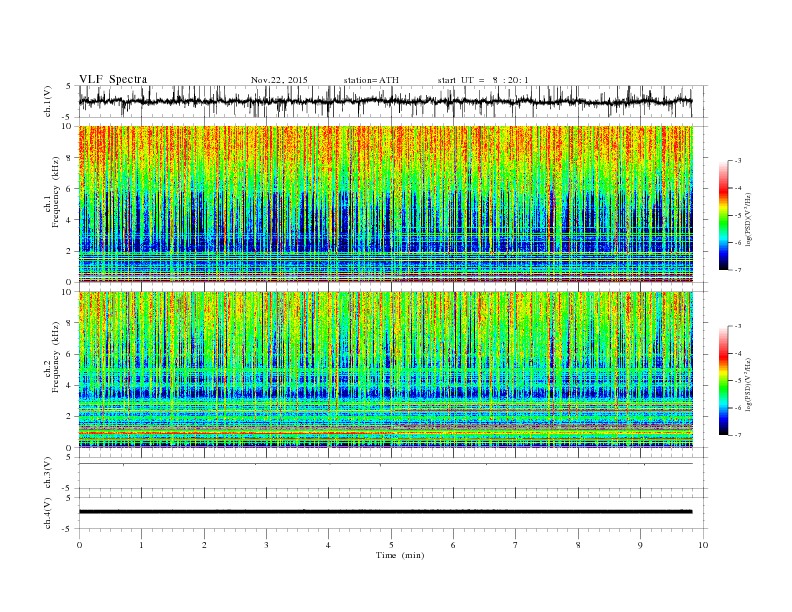Click the 'Time (min)' axis label

tap(400, 555)
